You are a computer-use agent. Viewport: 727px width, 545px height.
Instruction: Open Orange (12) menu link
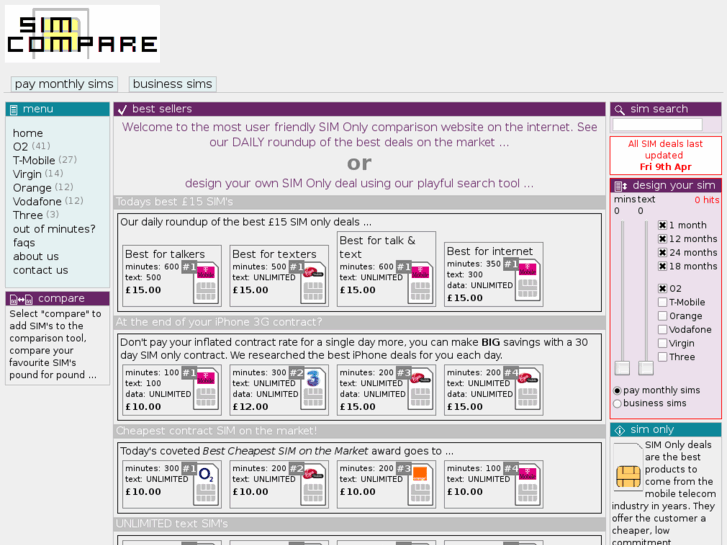(x=43, y=188)
